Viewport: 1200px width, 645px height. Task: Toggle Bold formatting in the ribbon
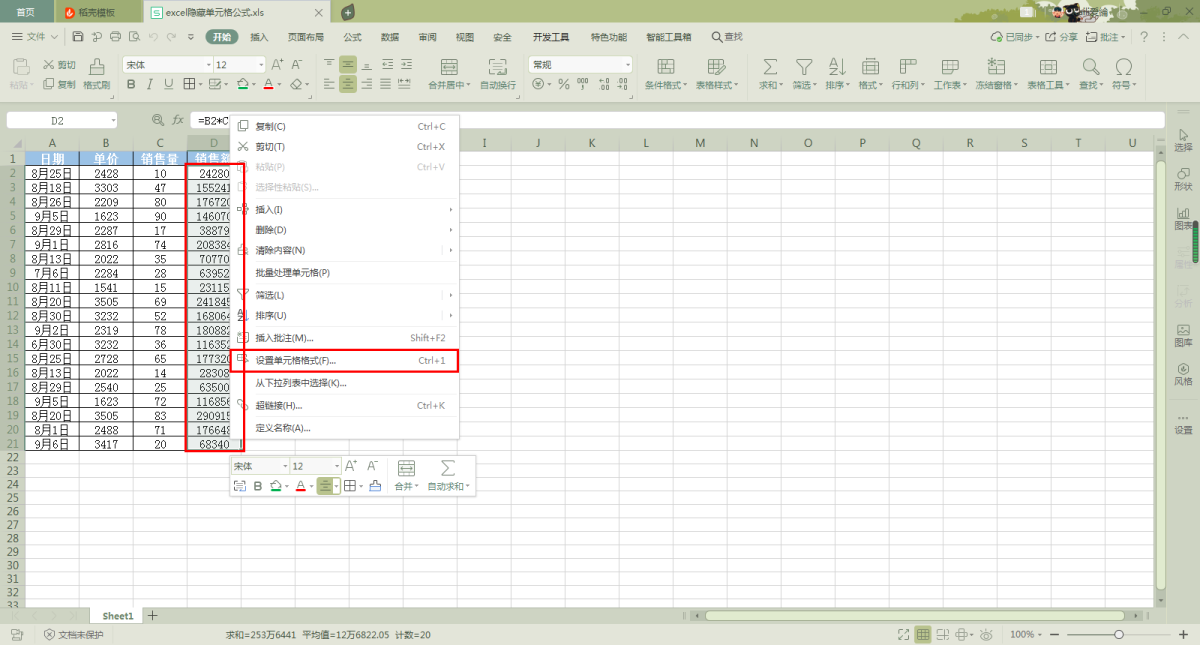pos(131,85)
